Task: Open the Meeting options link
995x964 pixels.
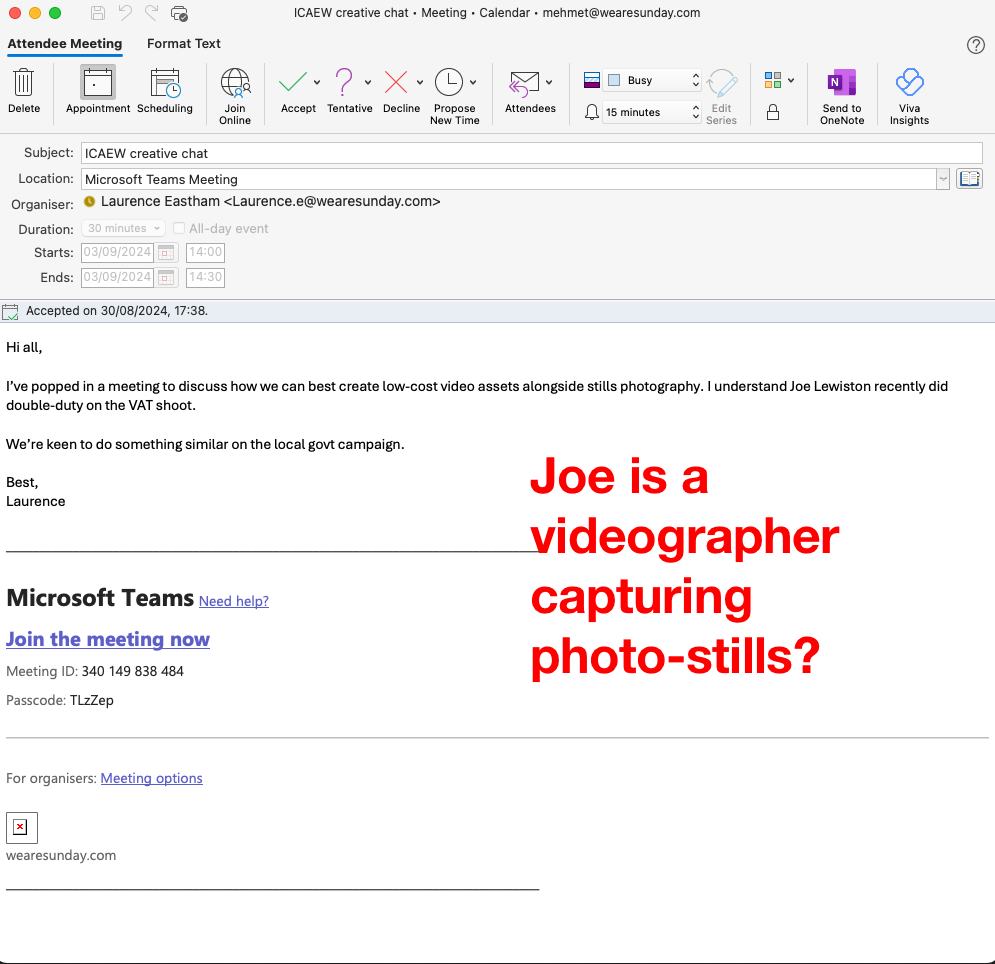Action: (152, 778)
